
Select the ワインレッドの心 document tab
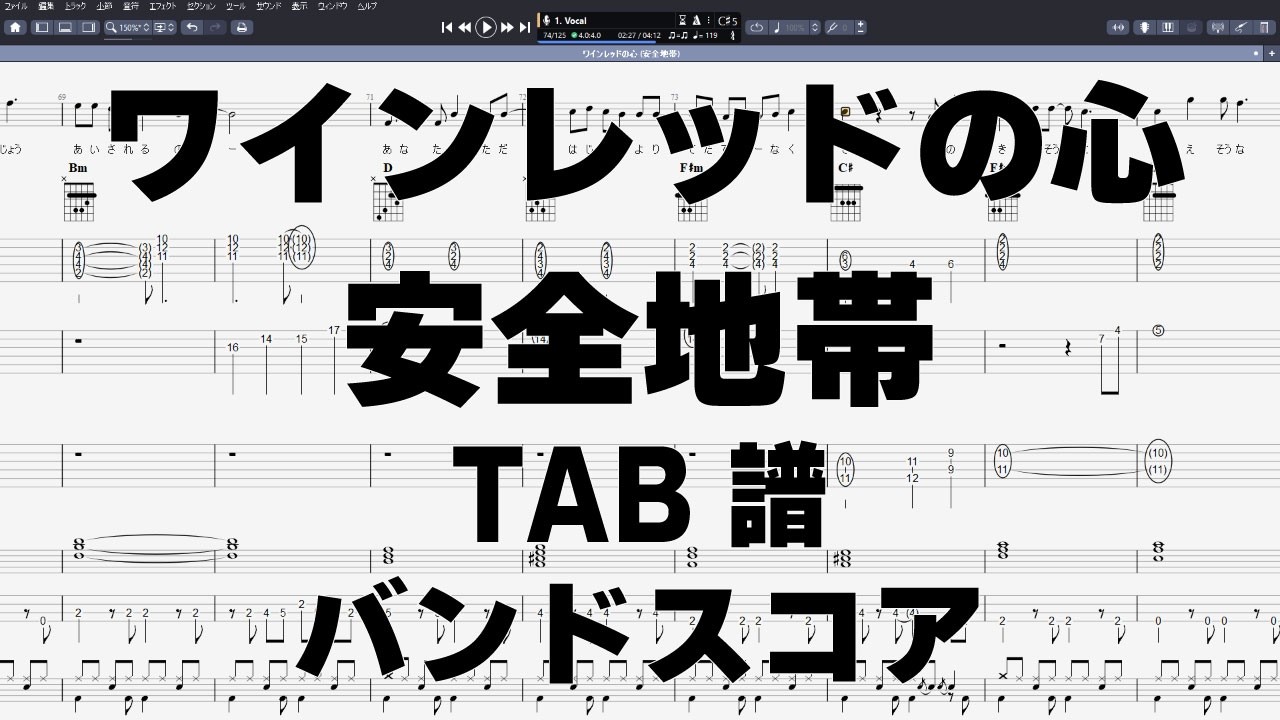coord(631,53)
